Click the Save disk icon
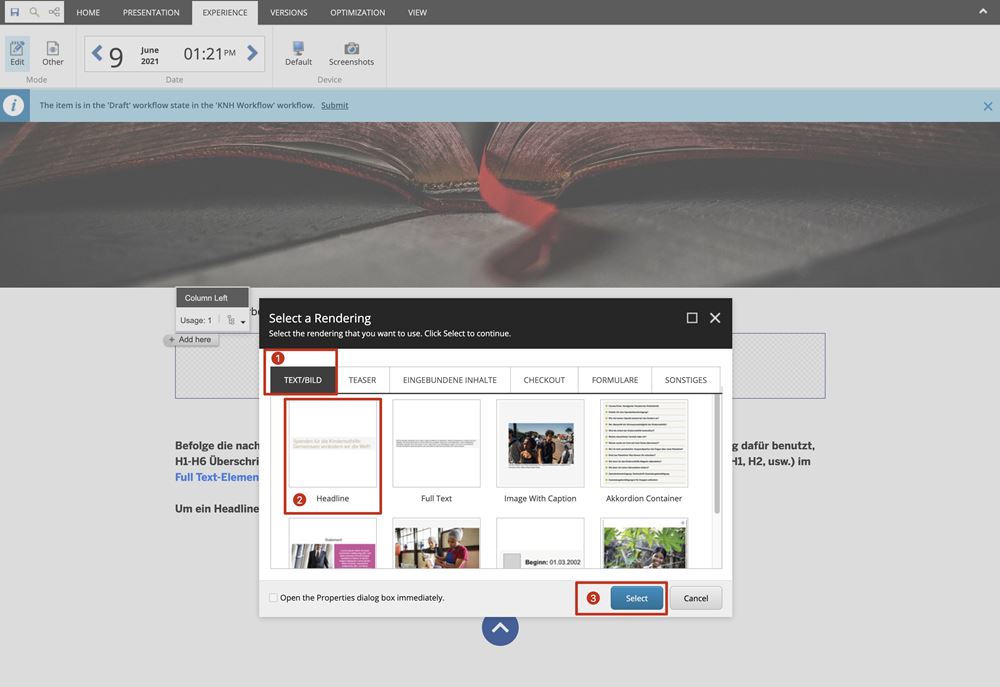The image size is (1000, 687). click(x=14, y=12)
